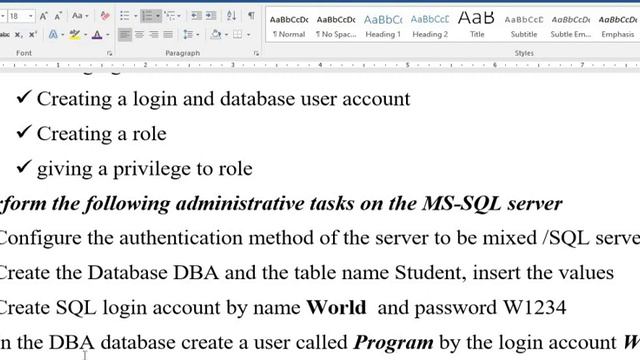
Task: Increase the paragraph indent
Action: tap(211, 16)
